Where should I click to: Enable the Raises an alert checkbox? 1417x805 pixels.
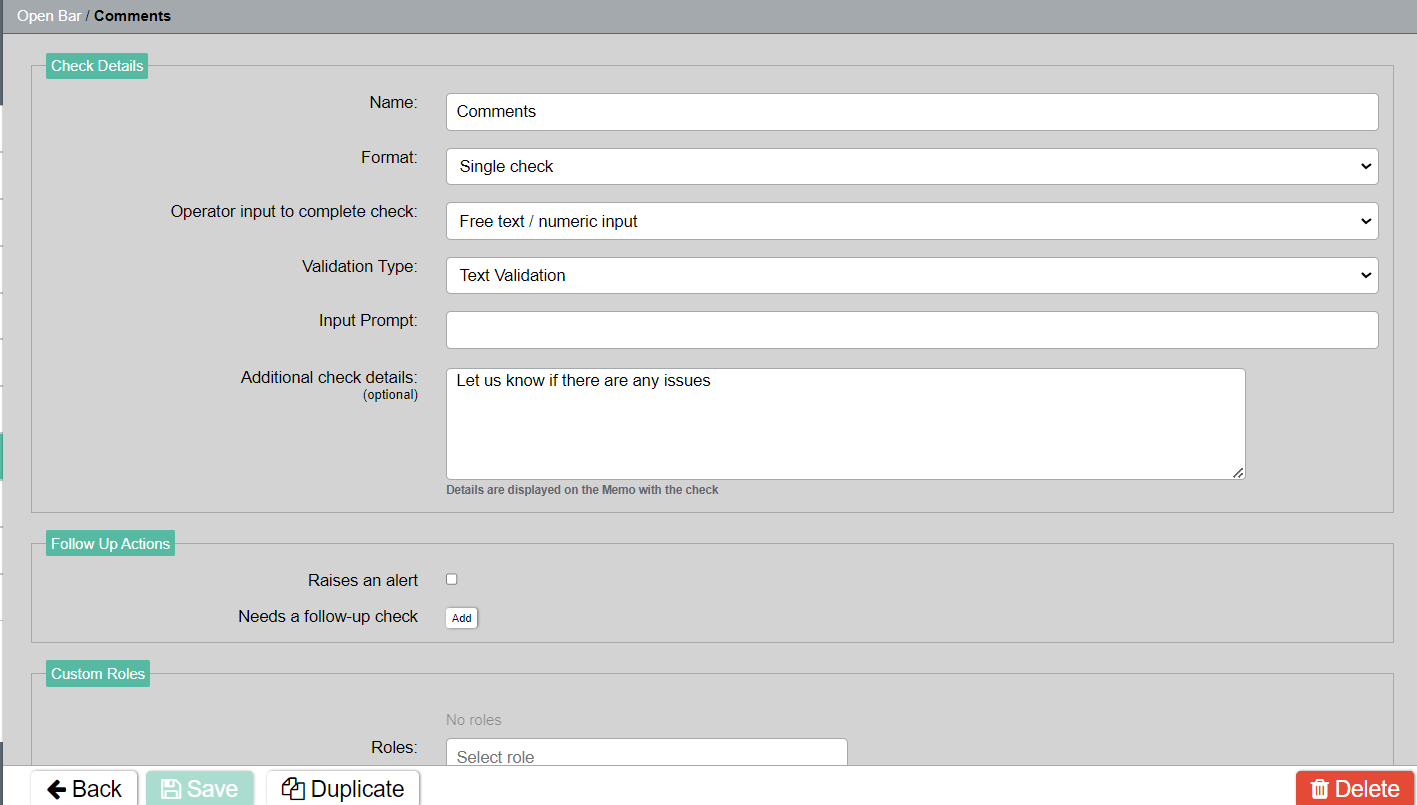pyautogui.click(x=452, y=579)
